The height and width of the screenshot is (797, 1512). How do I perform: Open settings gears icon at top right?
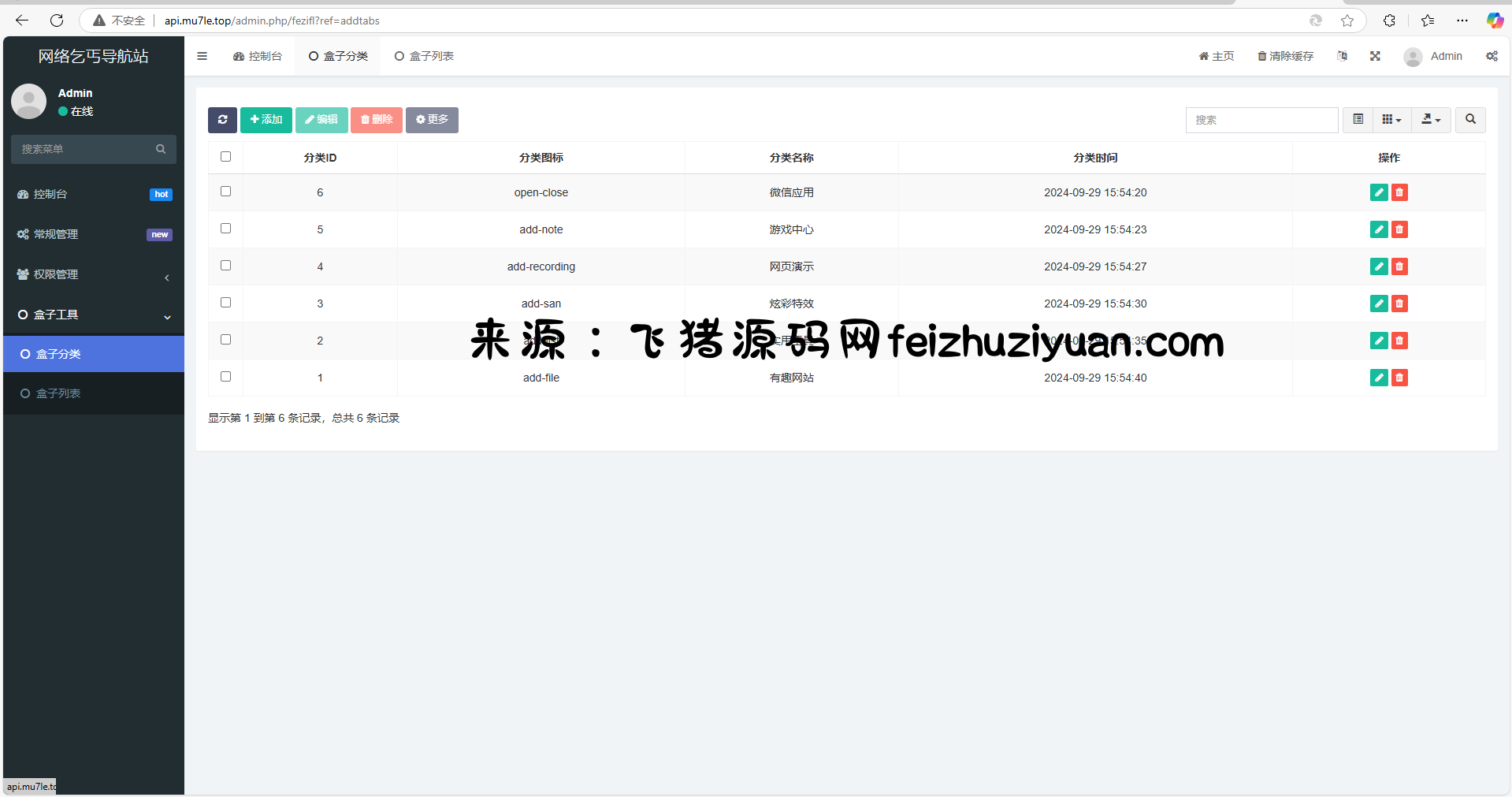1492,56
